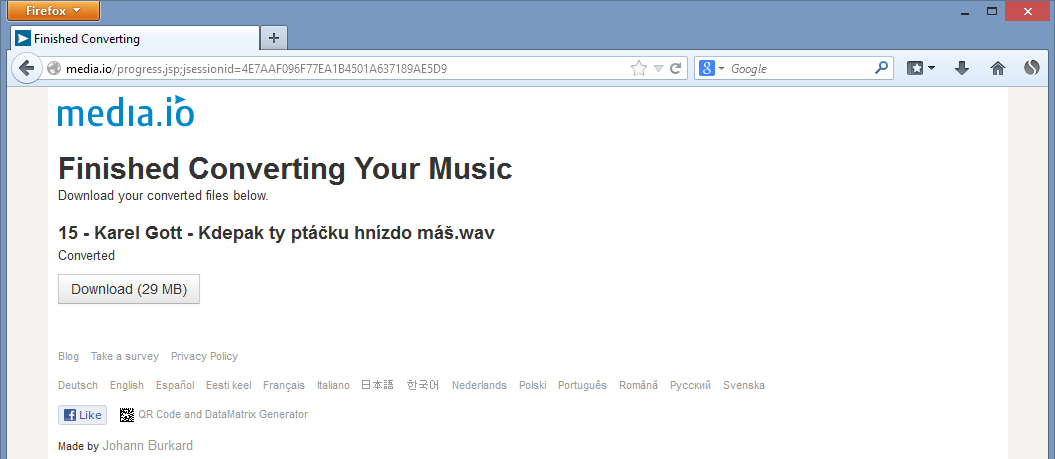Image resolution: width=1055 pixels, height=459 pixels.
Task: Click the Finished Converting Your Music heading
Action: [285, 168]
